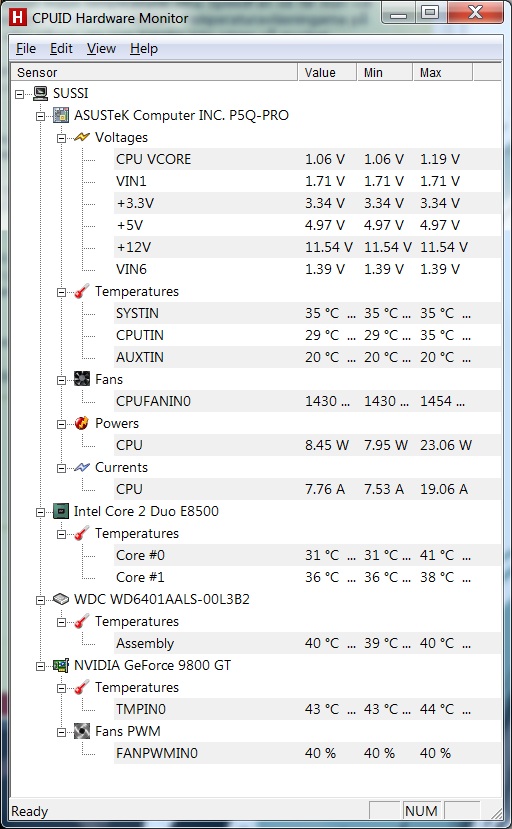Select the Intel Core 2 Duo chip icon
The height and width of the screenshot is (829, 512).
coord(61,511)
